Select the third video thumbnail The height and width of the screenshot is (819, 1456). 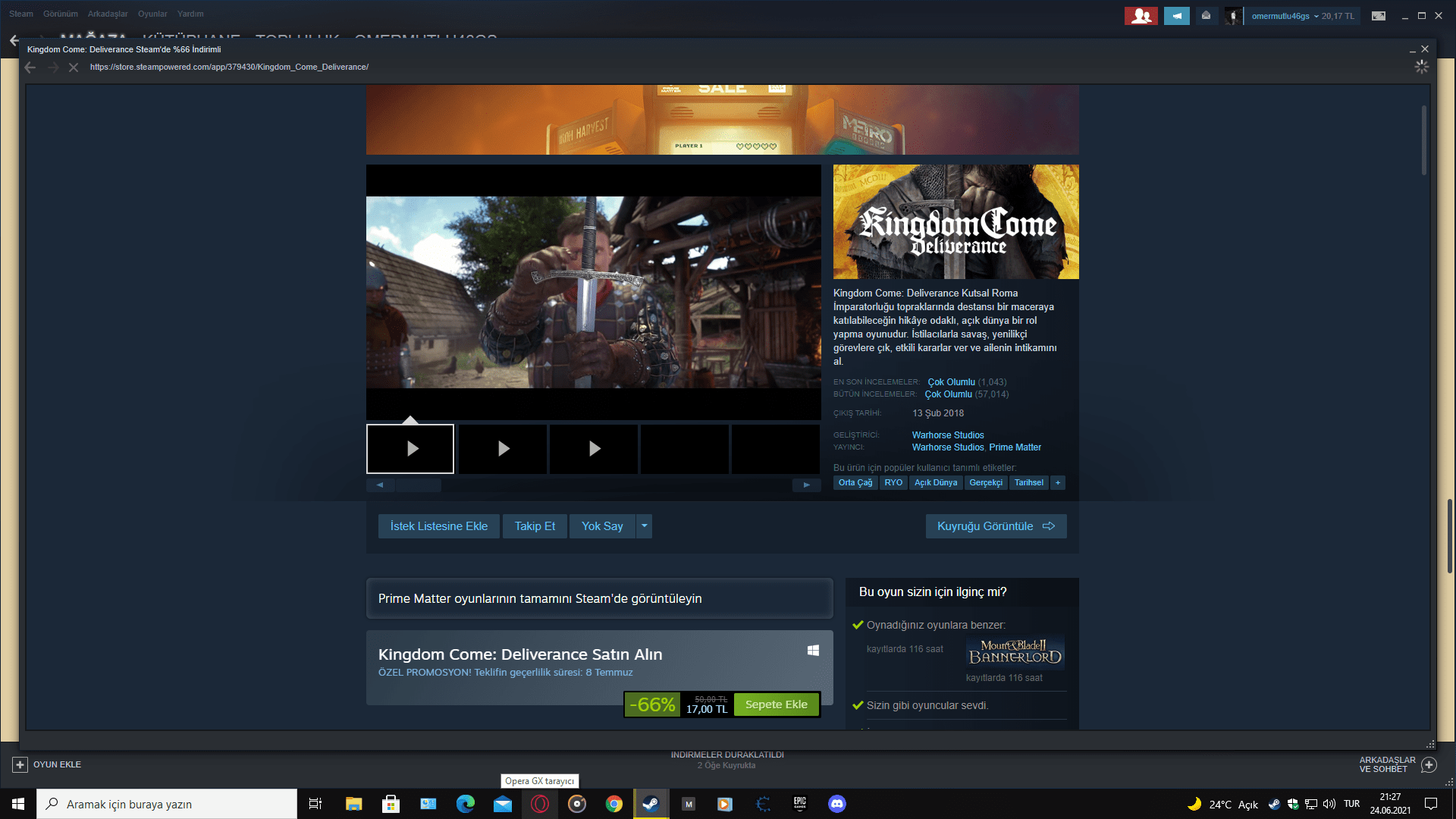[x=593, y=449]
